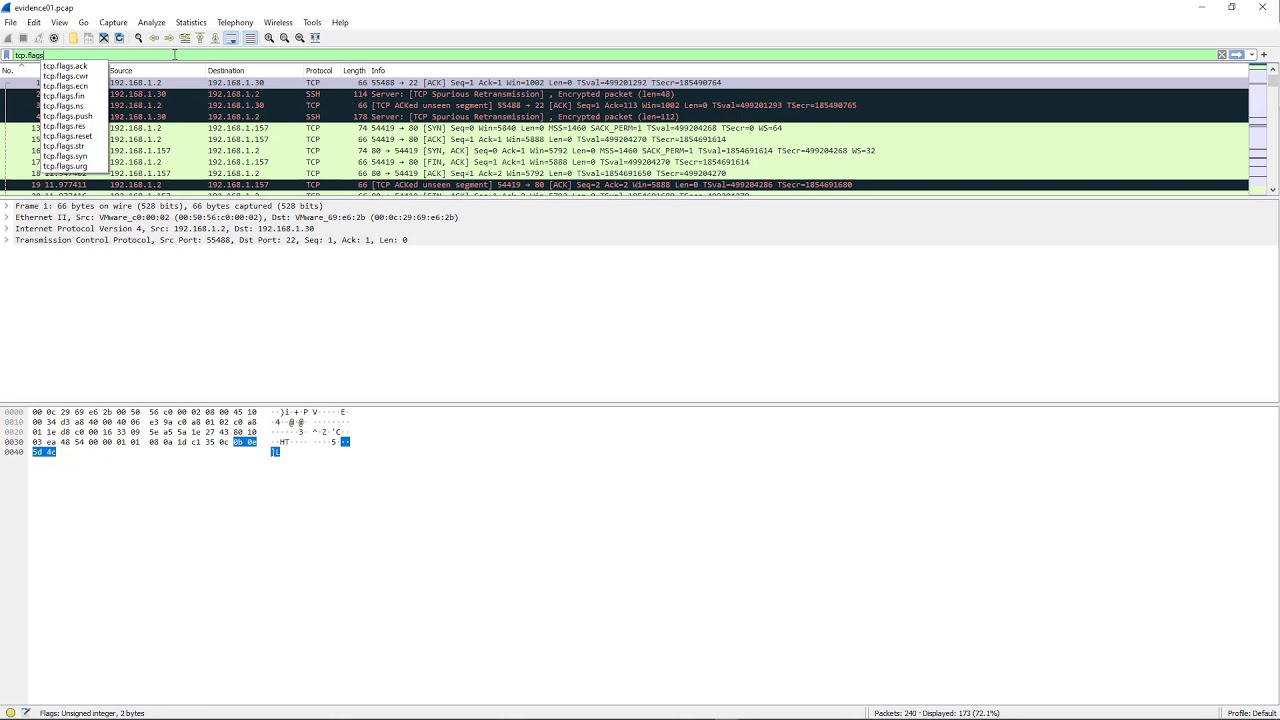Screen dimensions: 1280x720
Task: Apply the display filter arrow button
Action: (x=1236, y=55)
